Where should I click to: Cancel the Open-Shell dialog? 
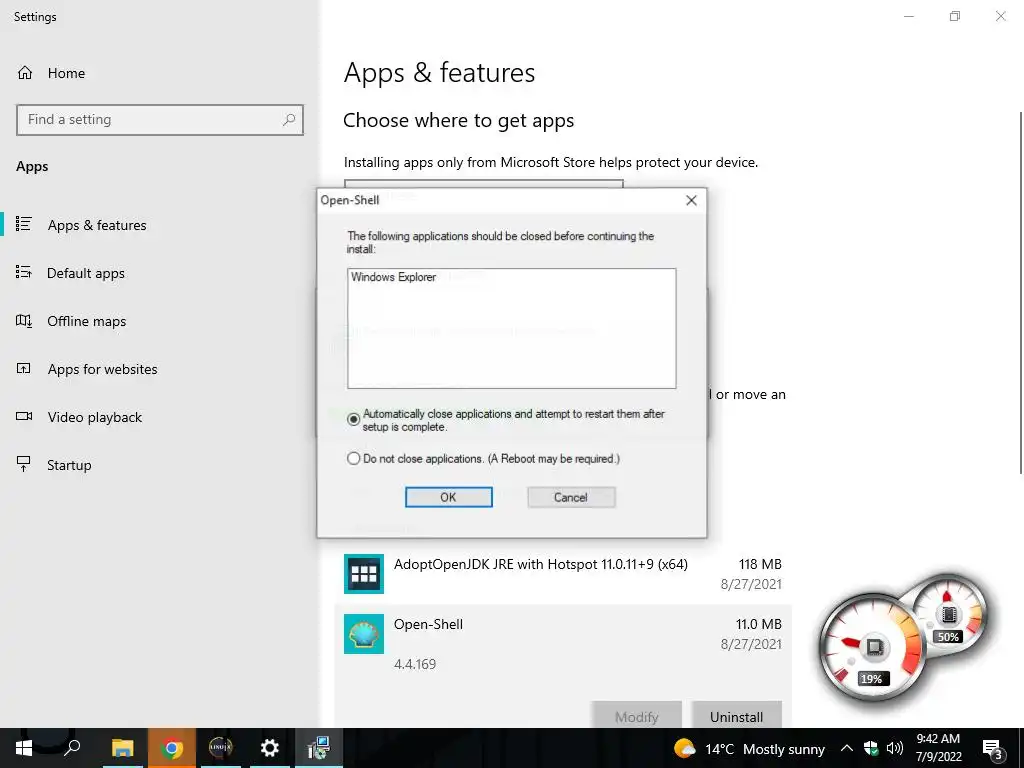click(x=571, y=497)
